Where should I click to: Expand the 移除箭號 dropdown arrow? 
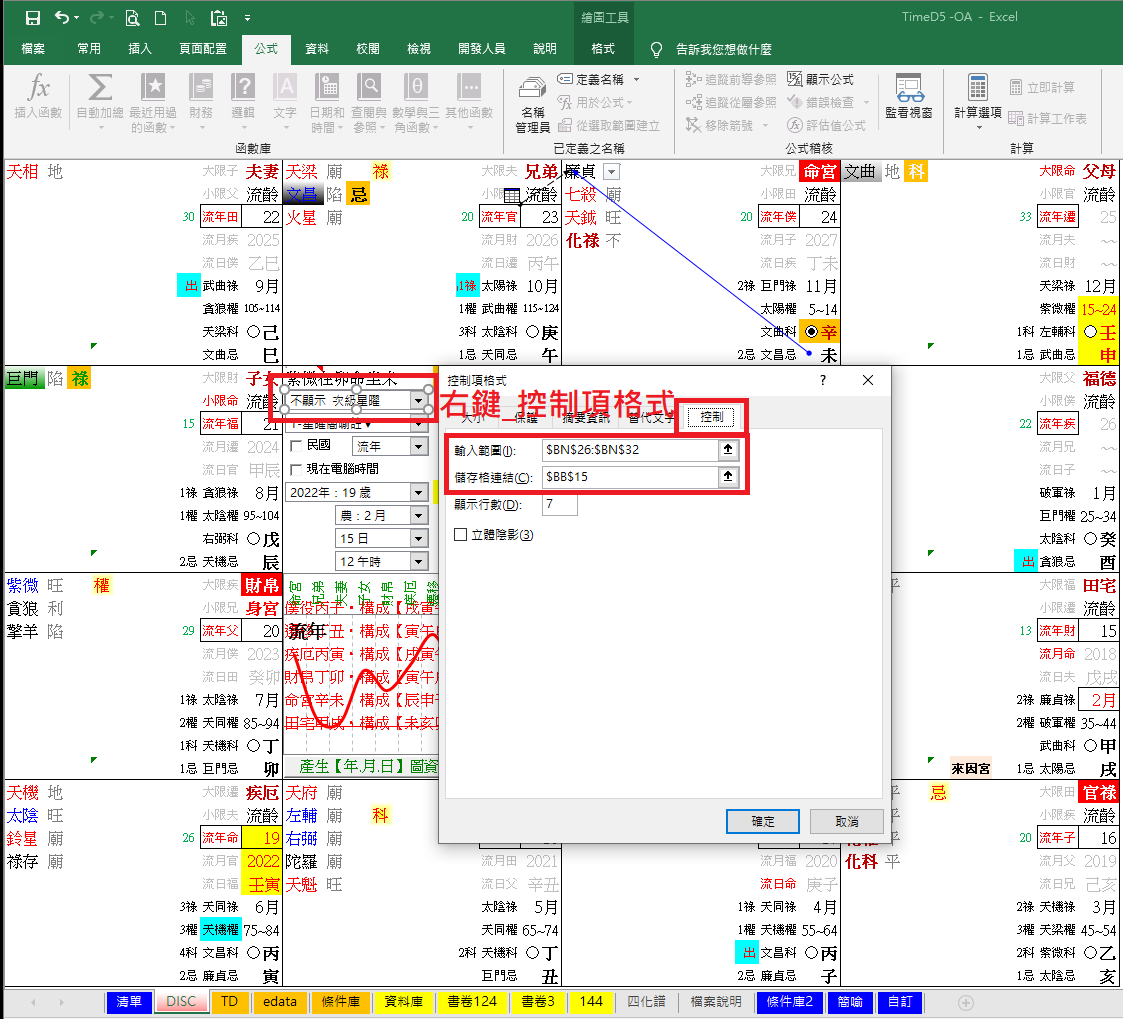(765, 125)
